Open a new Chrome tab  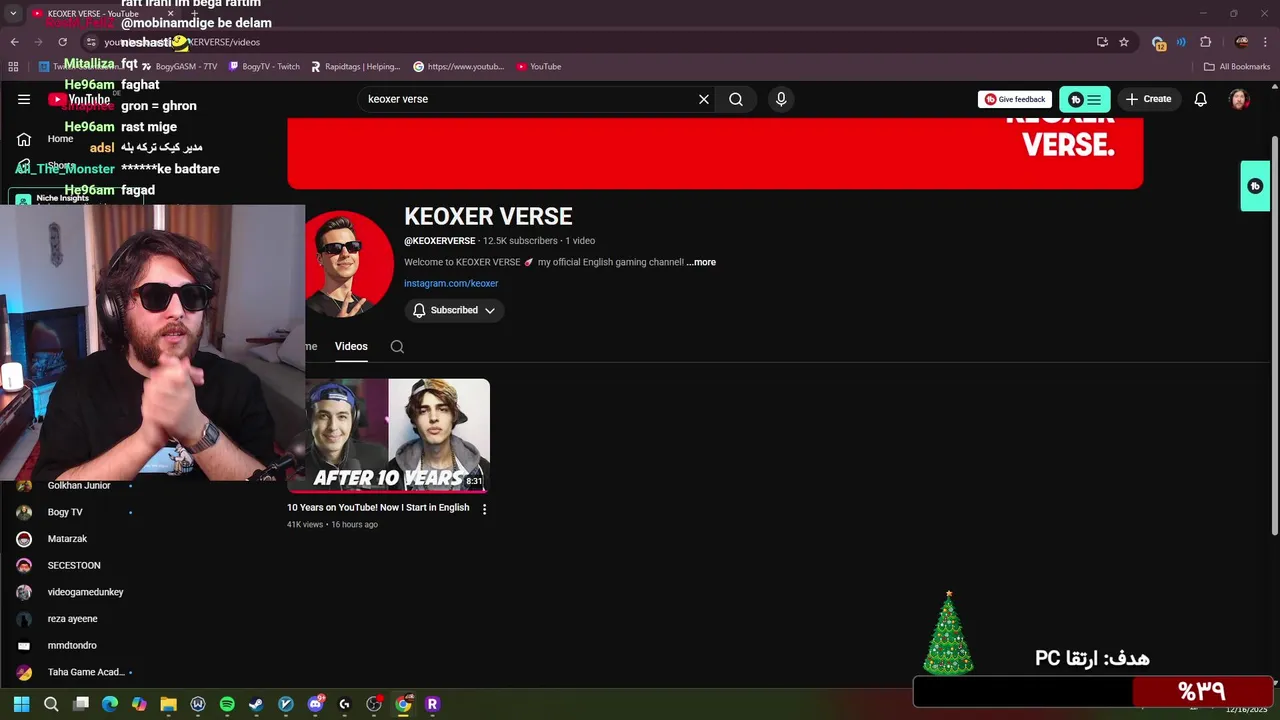click(194, 13)
